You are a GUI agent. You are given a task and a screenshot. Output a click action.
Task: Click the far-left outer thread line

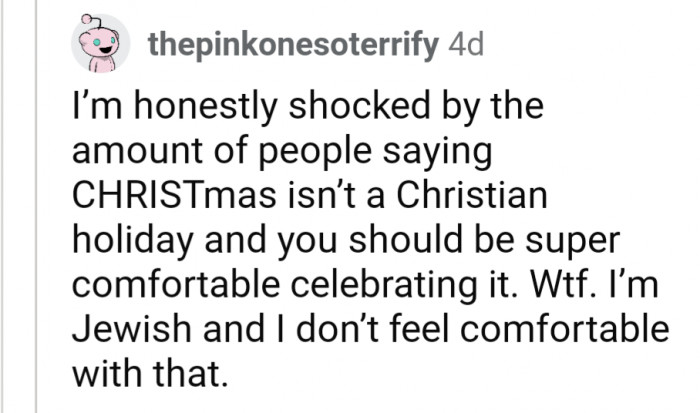2,206
